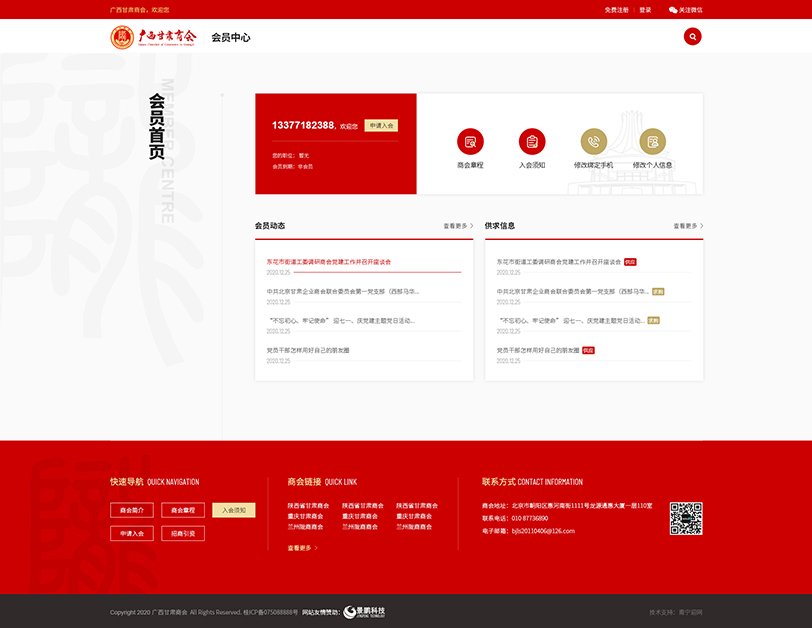Open the 中共北京甘肃企业商会 entry in 供求信息
The height and width of the screenshot is (628, 812).
click(x=573, y=291)
